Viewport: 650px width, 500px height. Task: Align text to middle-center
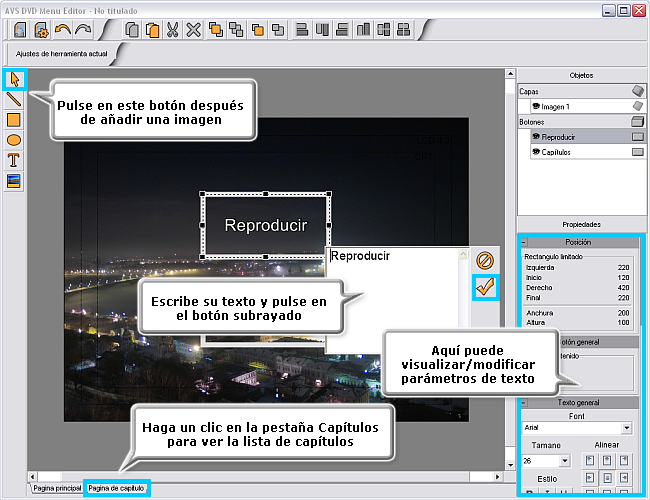[607, 478]
